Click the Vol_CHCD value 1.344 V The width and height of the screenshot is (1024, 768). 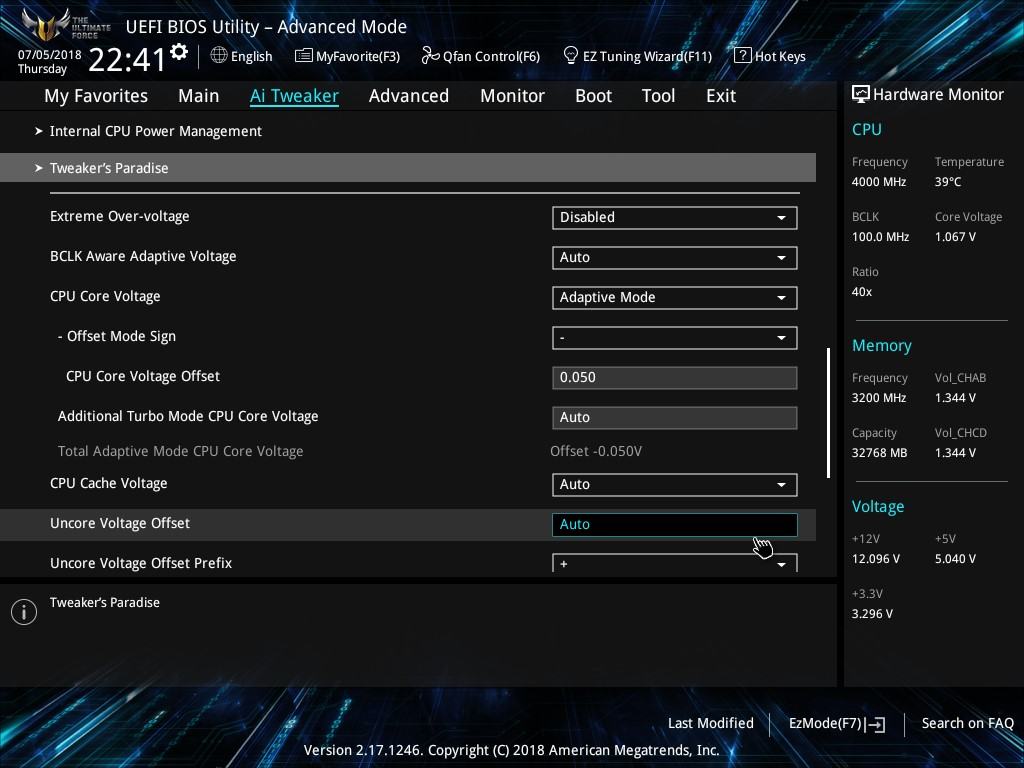click(x=955, y=453)
